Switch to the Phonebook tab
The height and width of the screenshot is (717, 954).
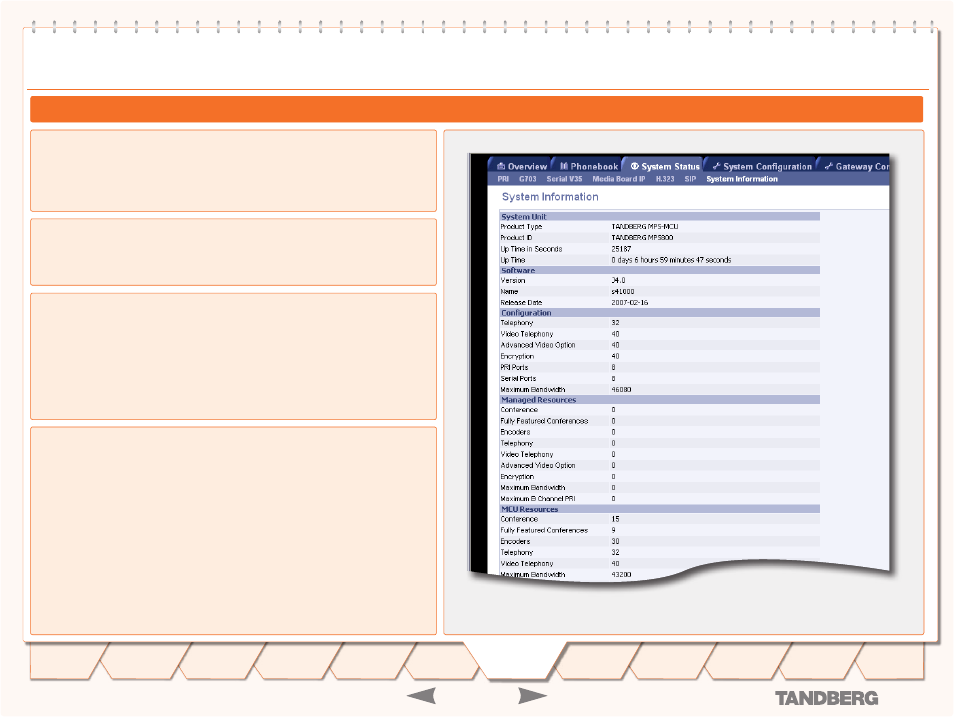(x=588, y=166)
